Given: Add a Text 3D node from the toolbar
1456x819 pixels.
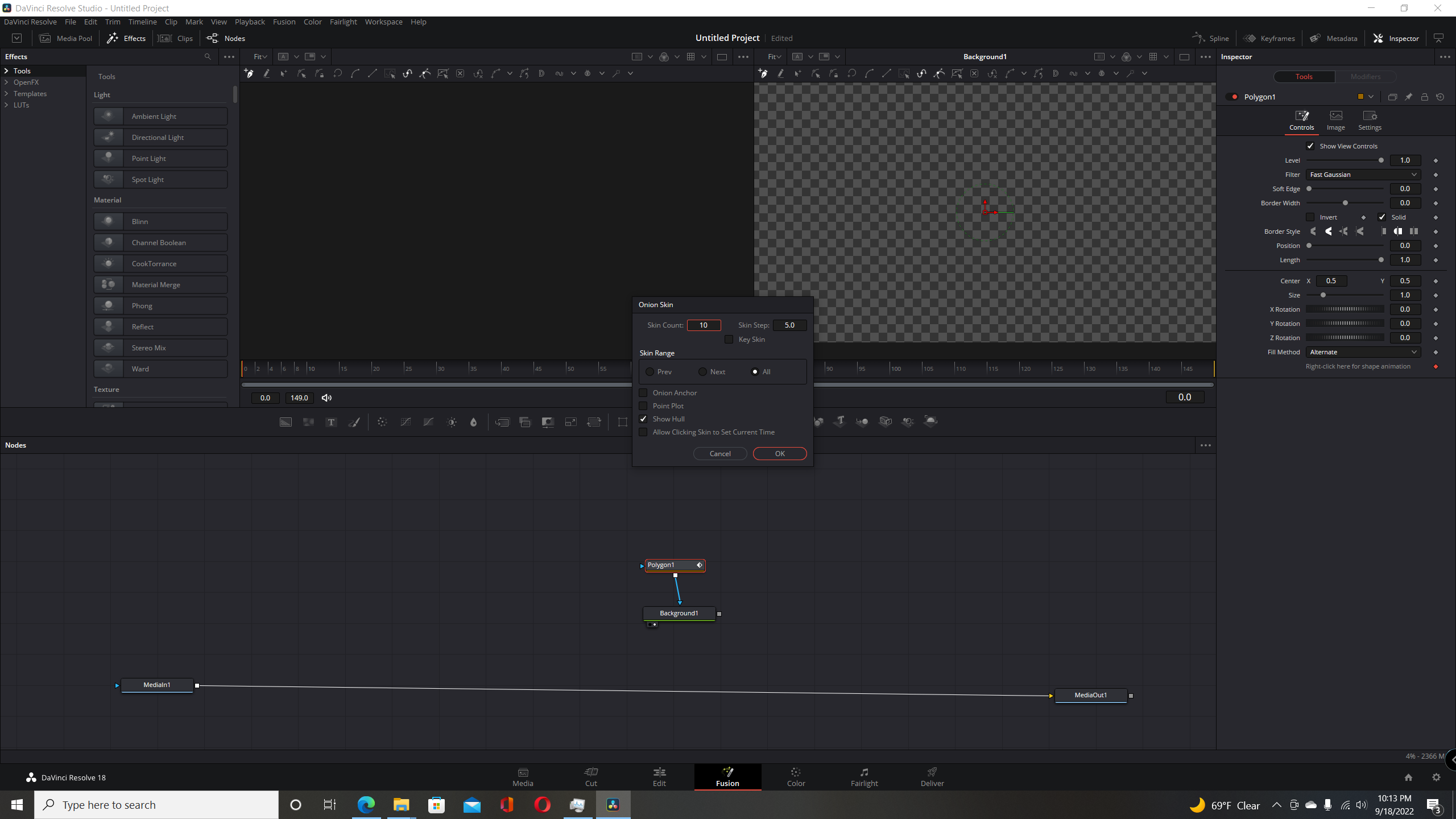Looking at the screenshot, I should 840,421.
